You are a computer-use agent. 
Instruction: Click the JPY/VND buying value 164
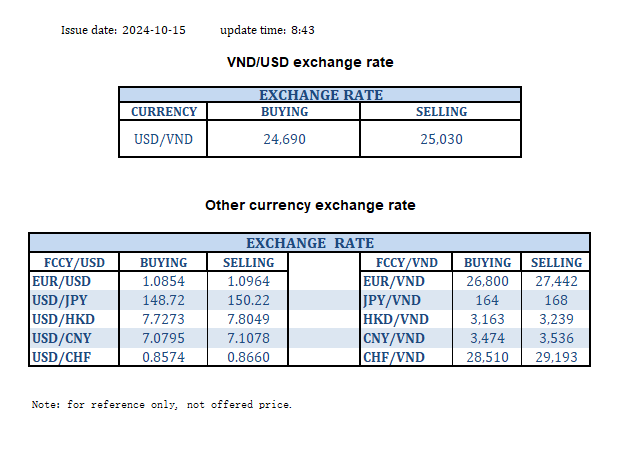(488, 300)
